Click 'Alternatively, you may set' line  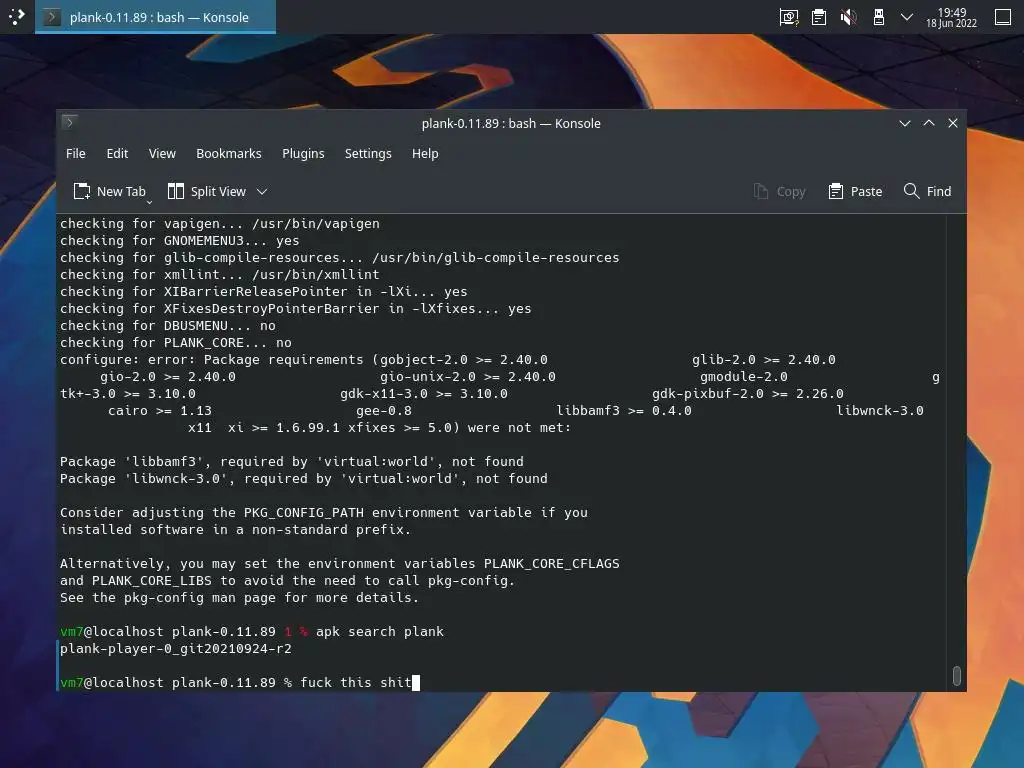pyautogui.click(x=340, y=564)
